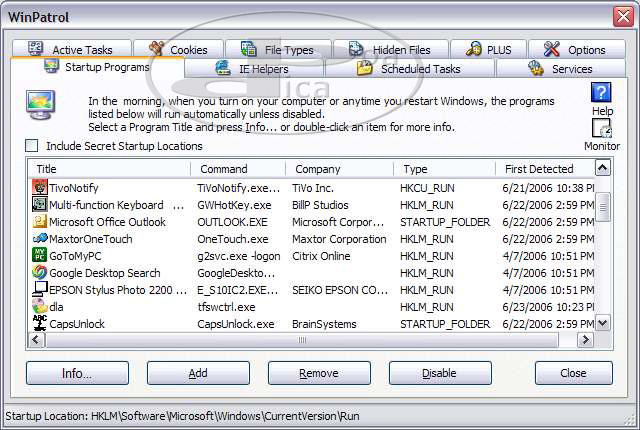
Task: Switch to the Cookies tab
Action: 178,49
